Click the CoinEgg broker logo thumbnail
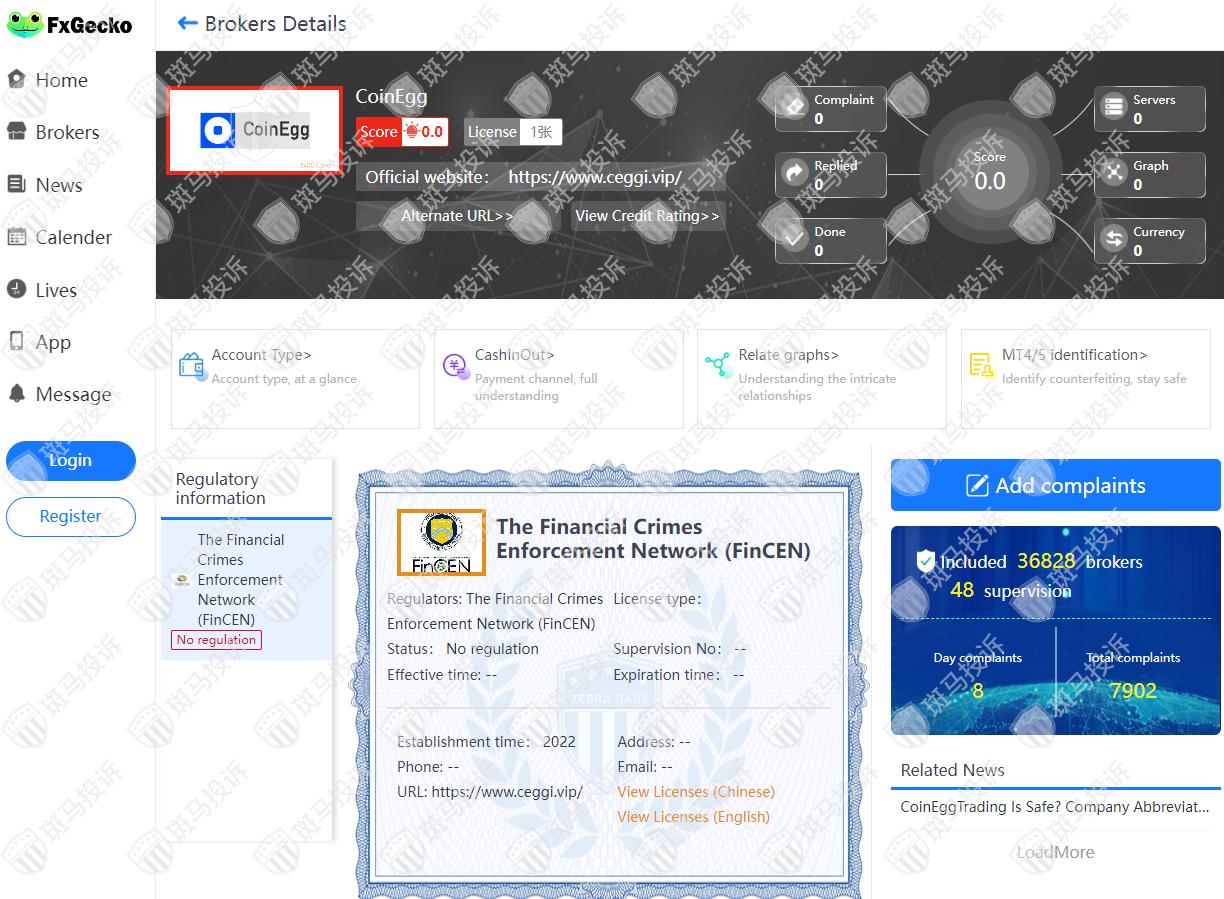1224x899 pixels. 254,131
